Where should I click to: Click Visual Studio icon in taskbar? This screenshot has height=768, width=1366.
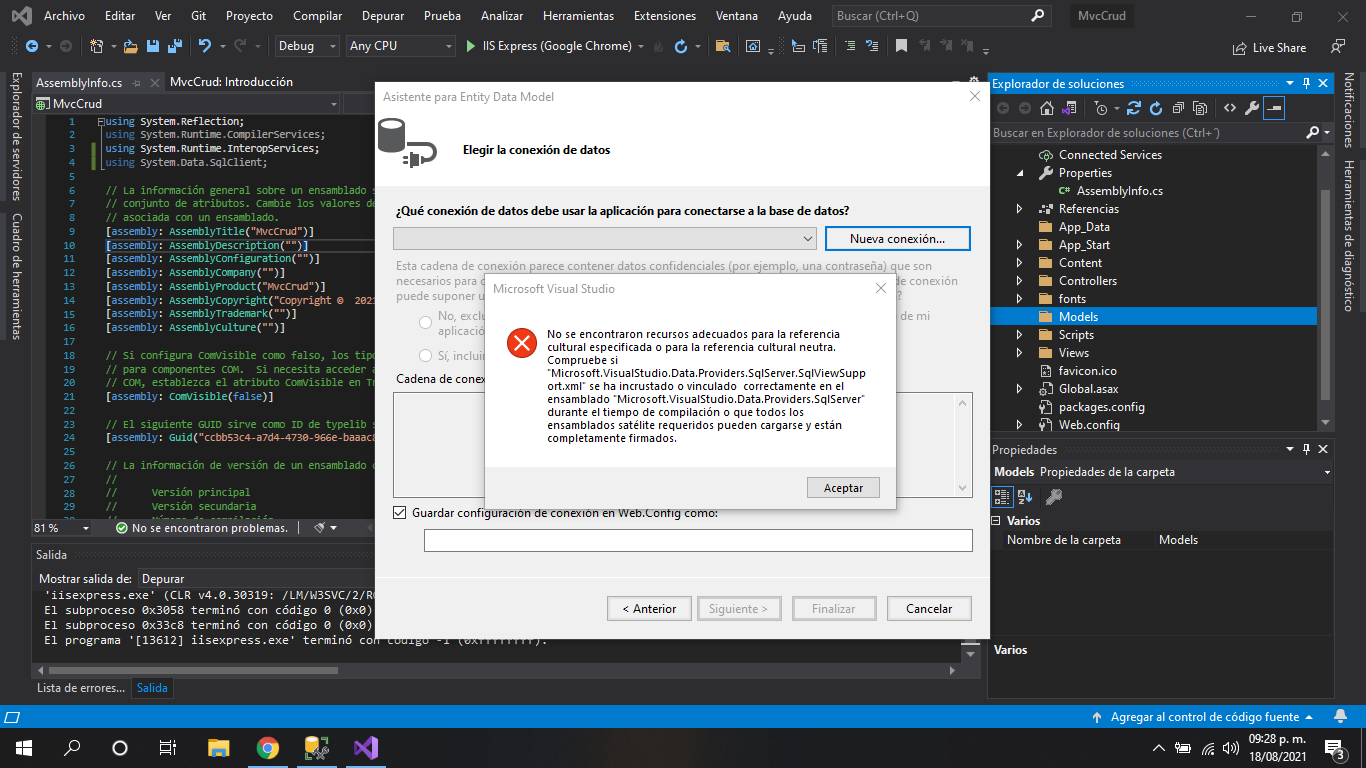point(365,747)
